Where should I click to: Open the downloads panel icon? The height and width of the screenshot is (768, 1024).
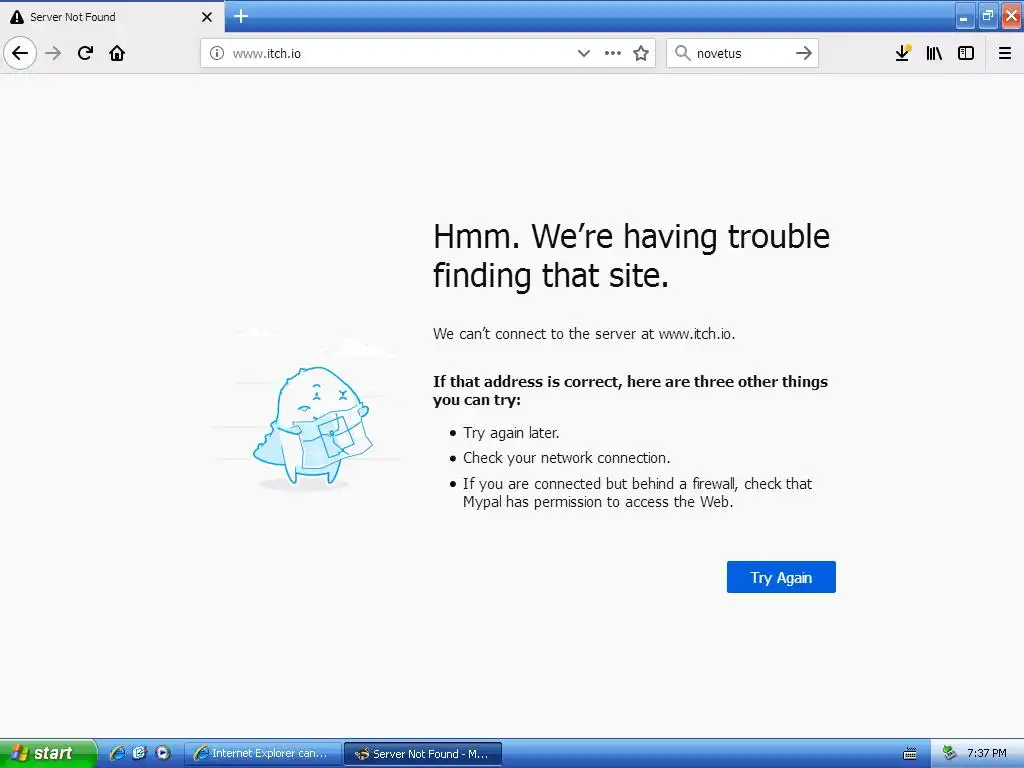click(x=903, y=53)
